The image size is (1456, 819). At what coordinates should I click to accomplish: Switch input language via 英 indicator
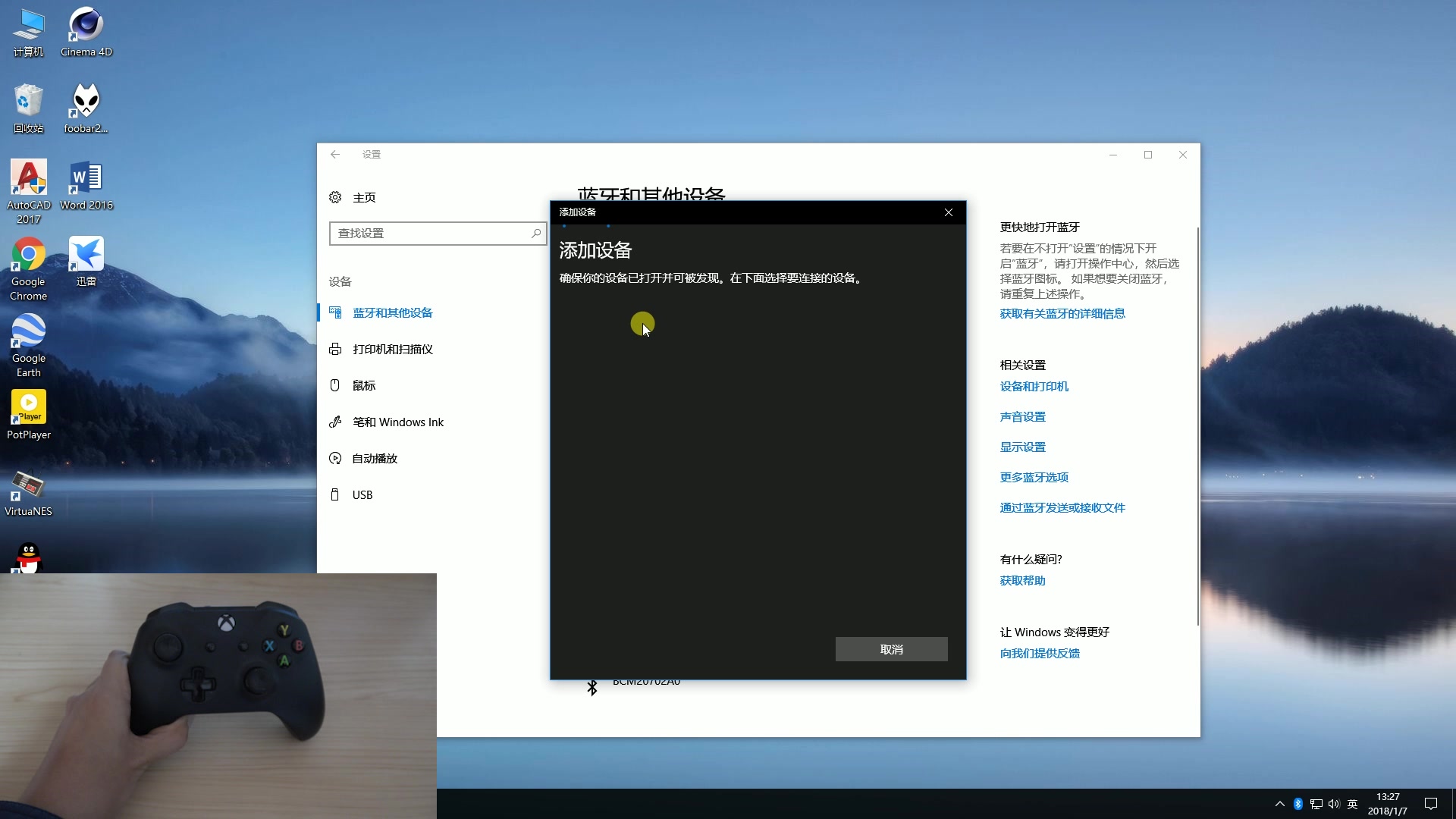click(x=1353, y=804)
